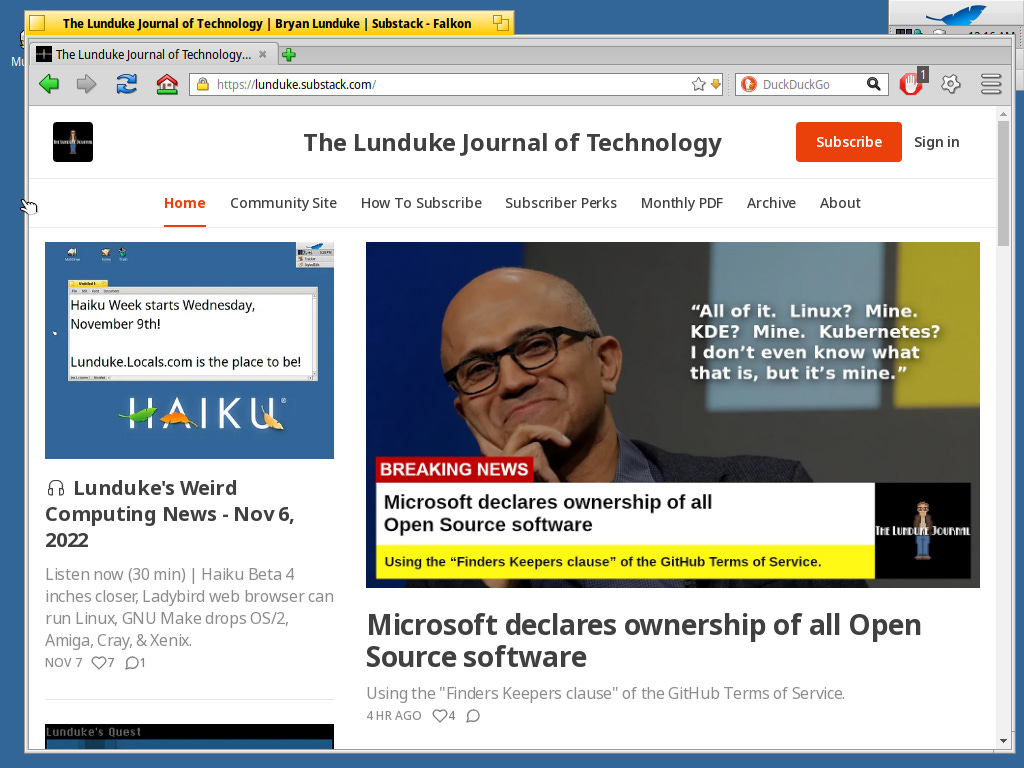Bookmark this page with the star icon

pyautogui.click(x=698, y=84)
